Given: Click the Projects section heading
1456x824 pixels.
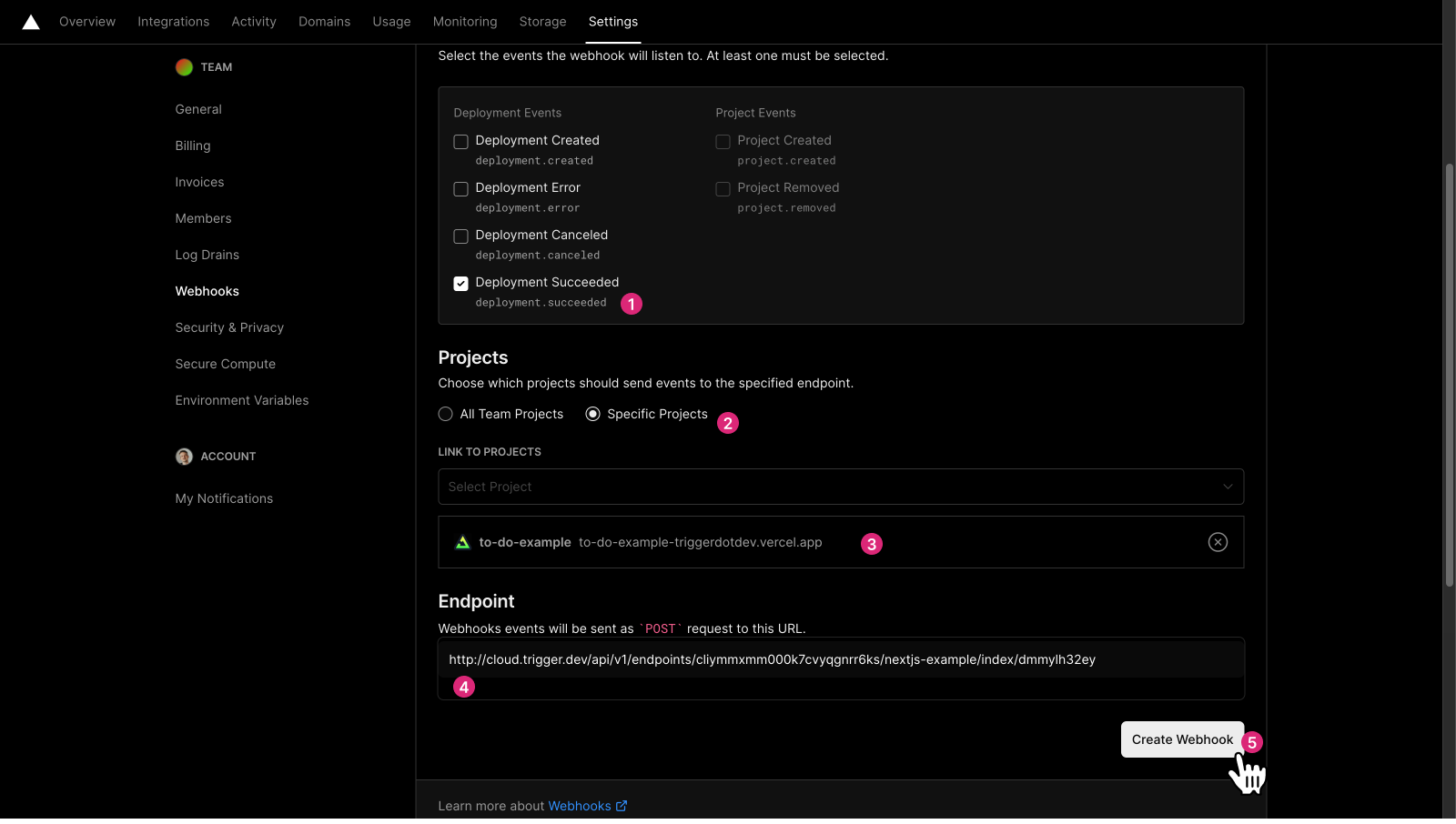Looking at the screenshot, I should click(x=473, y=357).
